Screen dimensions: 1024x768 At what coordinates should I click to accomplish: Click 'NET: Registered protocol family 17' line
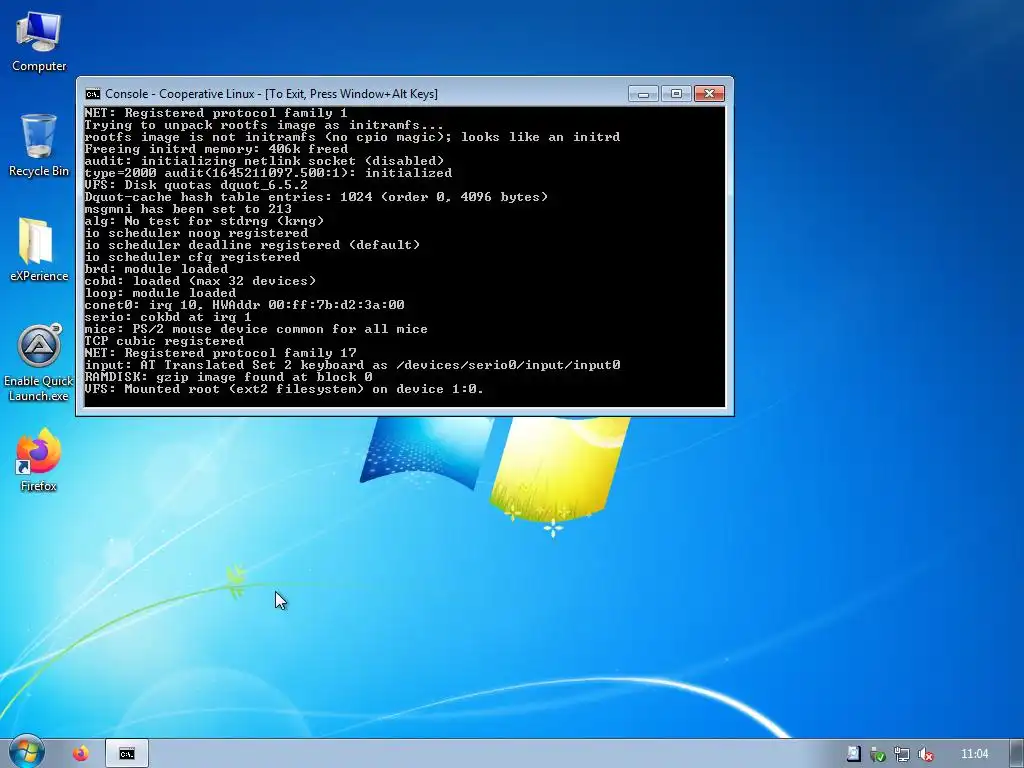click(220, 353)
